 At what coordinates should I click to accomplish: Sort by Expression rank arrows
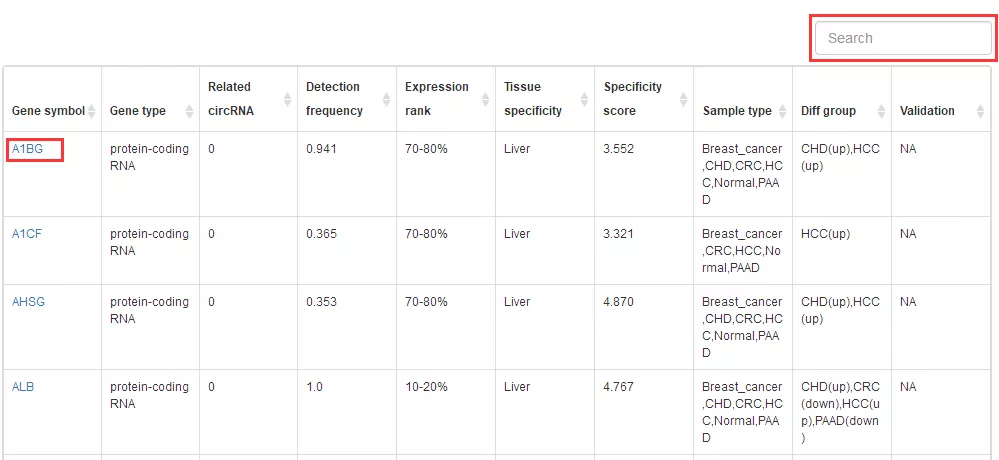tap(485, 99)
